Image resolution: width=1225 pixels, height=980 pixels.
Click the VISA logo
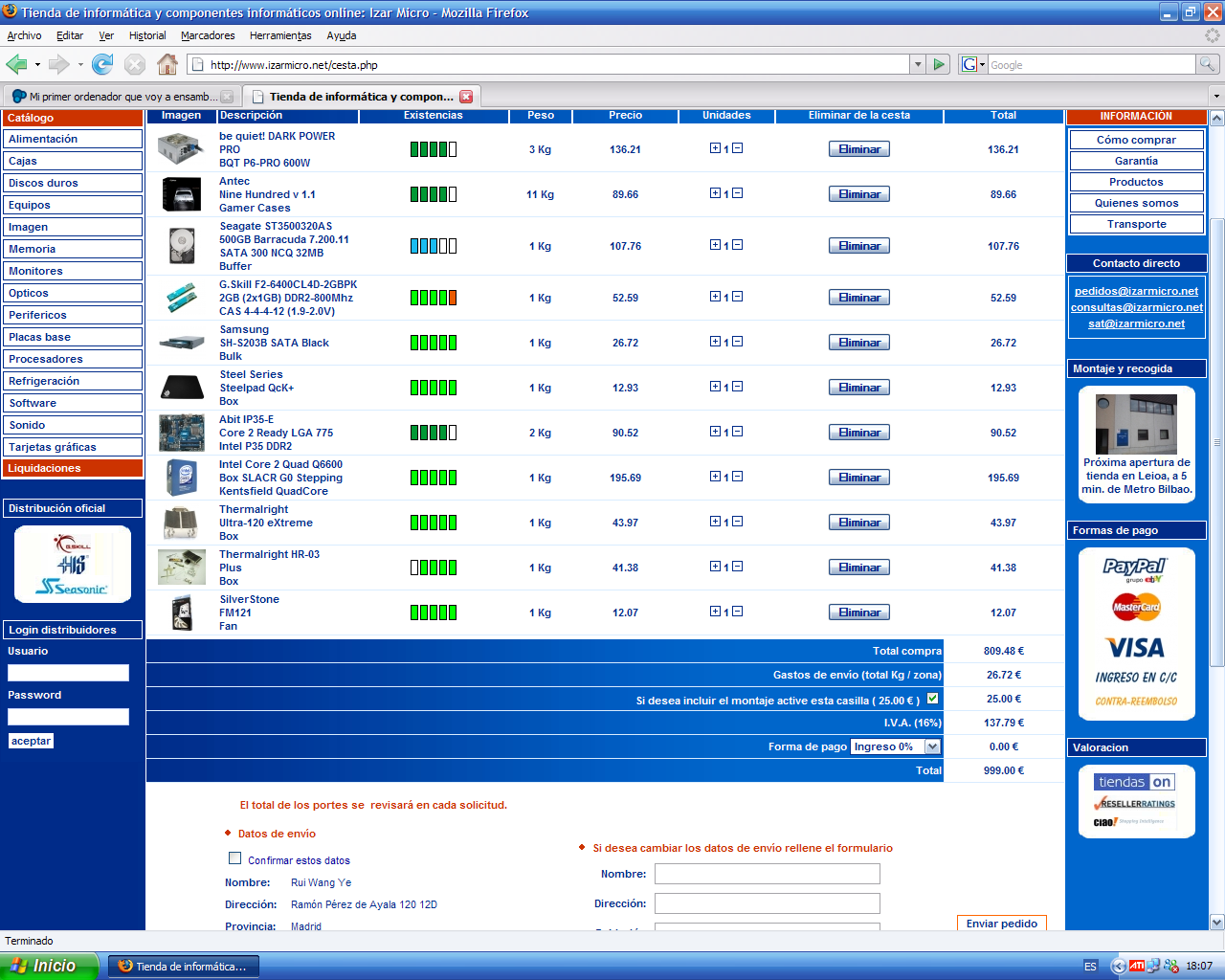coord(1135,648)
